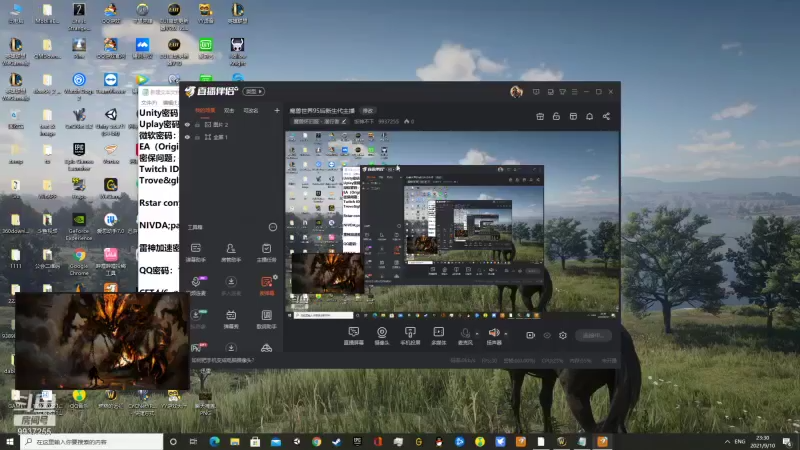Open the toolbox more options circle button
The width and height of the screenshot is (800, 450).
pos(273,227)
